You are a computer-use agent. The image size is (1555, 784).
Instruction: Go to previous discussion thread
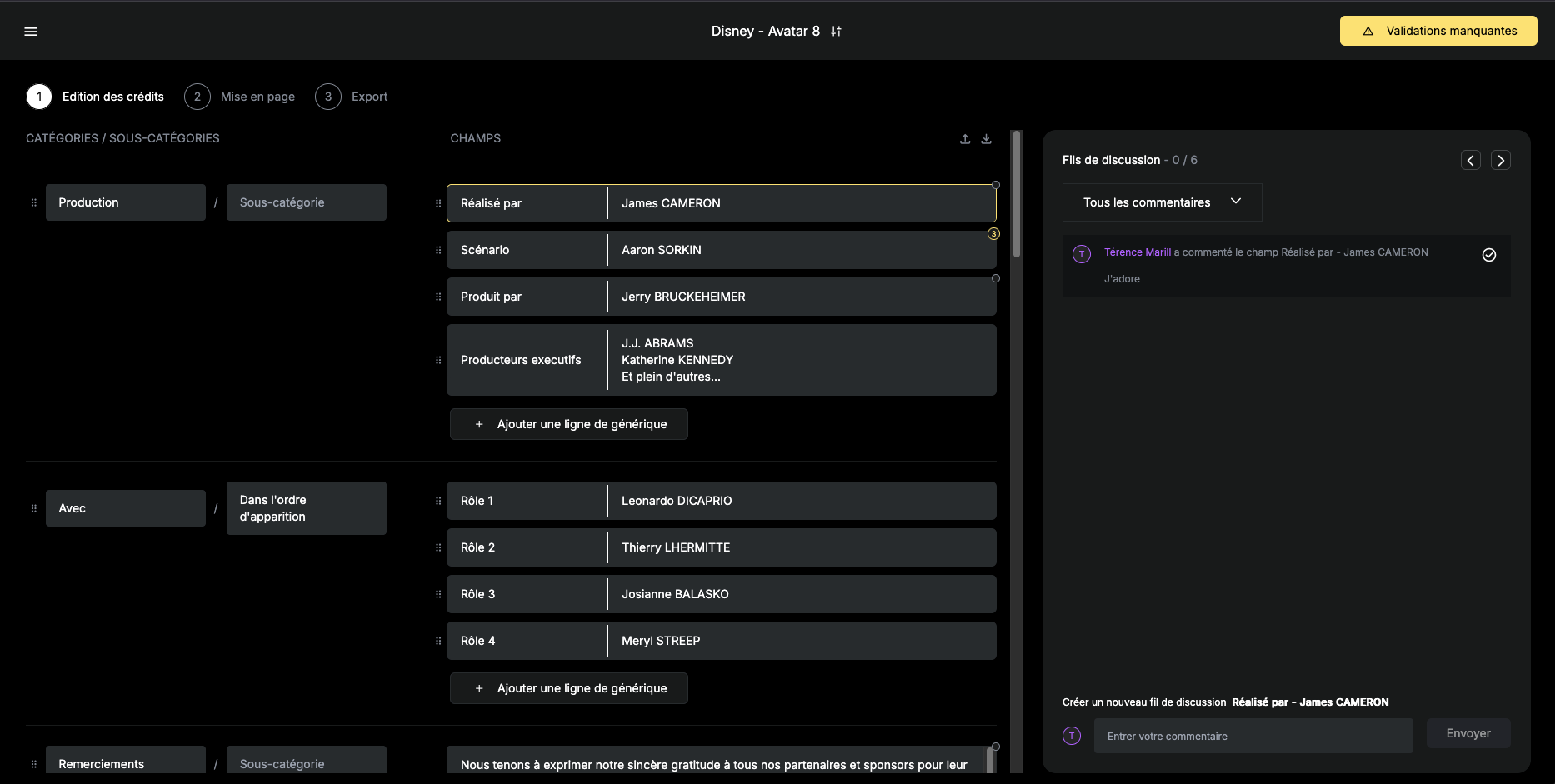(x=1470, y=161)
